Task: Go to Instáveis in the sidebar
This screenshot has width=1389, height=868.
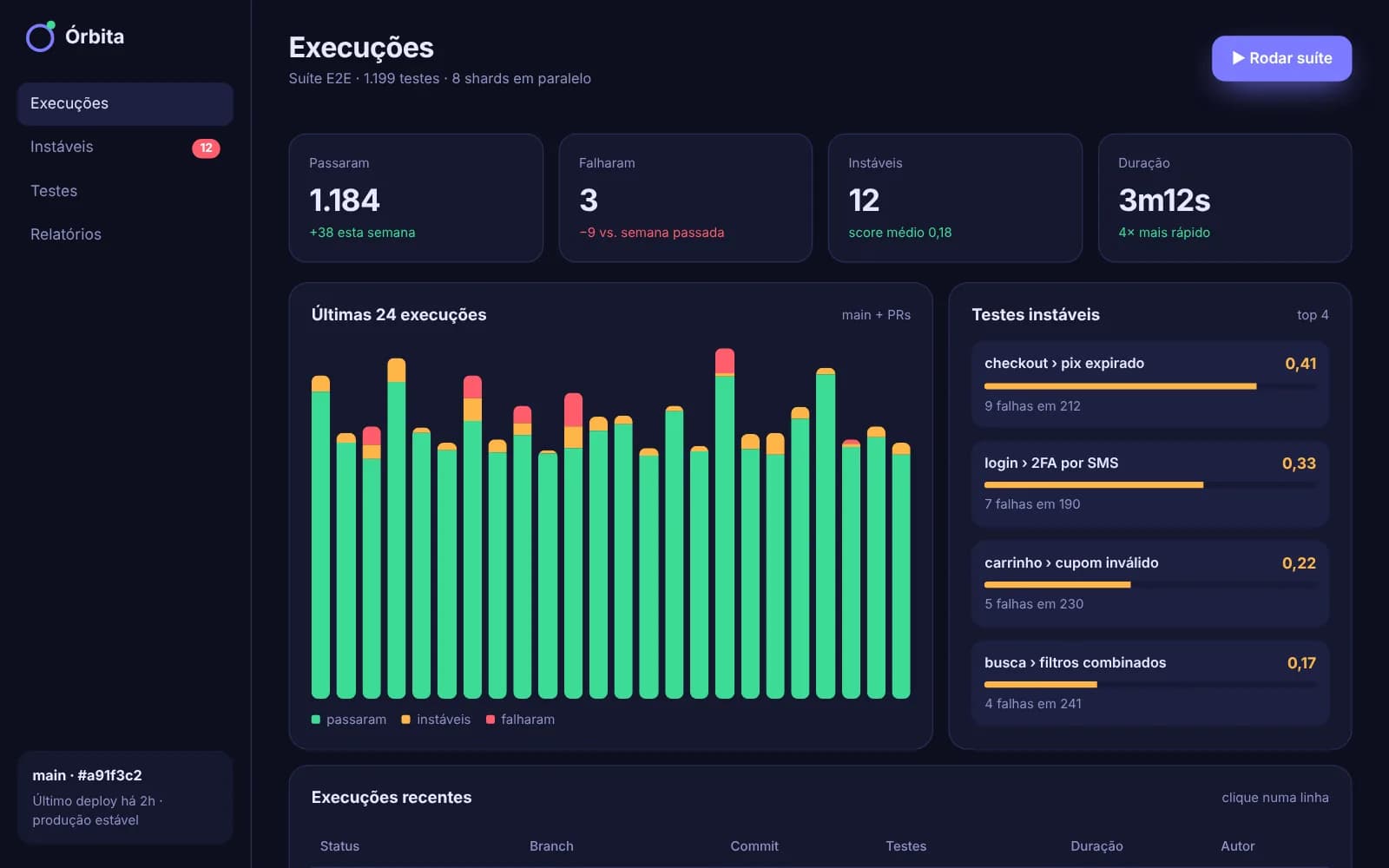Action: click(125, 147)
